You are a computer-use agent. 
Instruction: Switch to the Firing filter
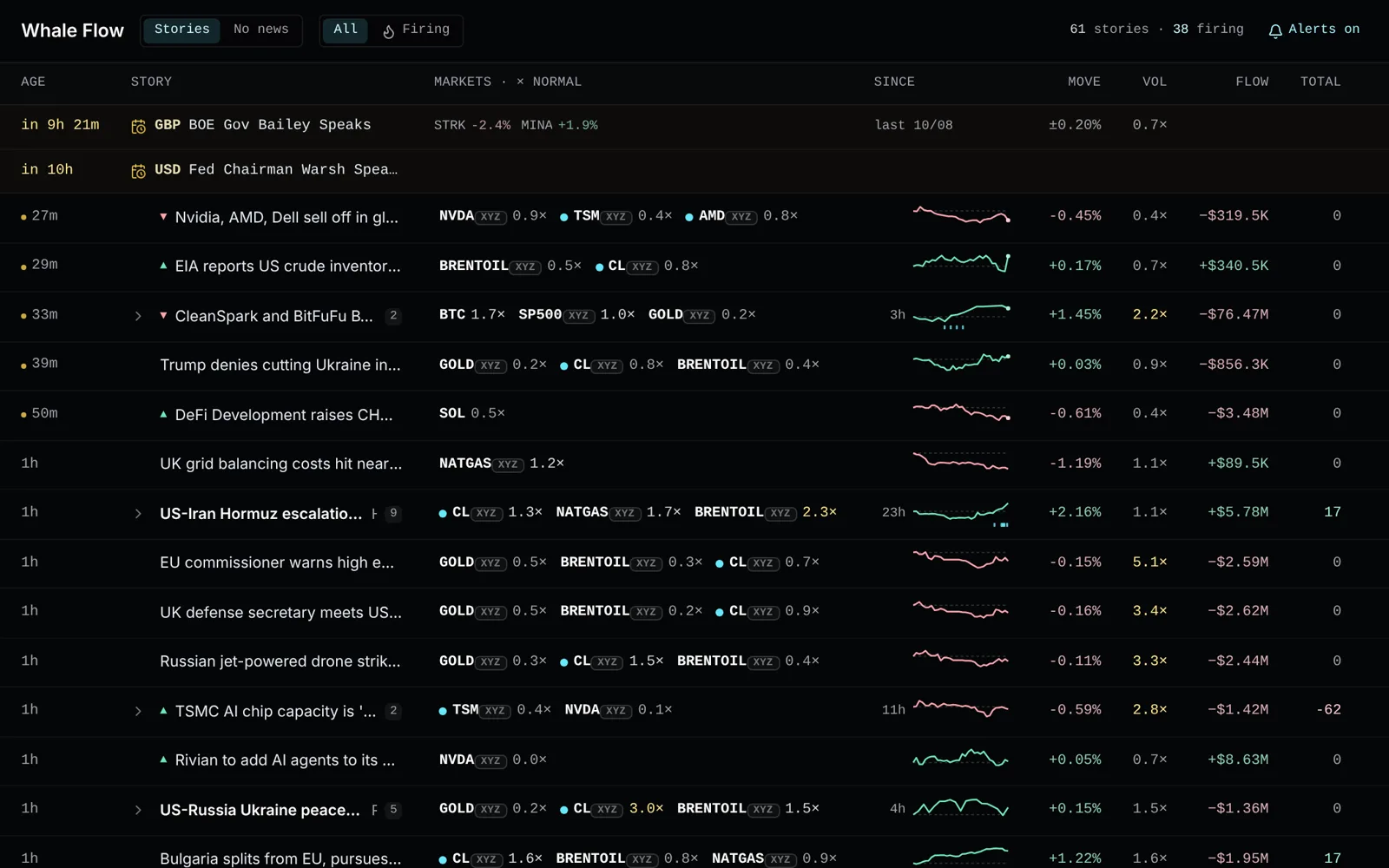(x=416, y=30)
